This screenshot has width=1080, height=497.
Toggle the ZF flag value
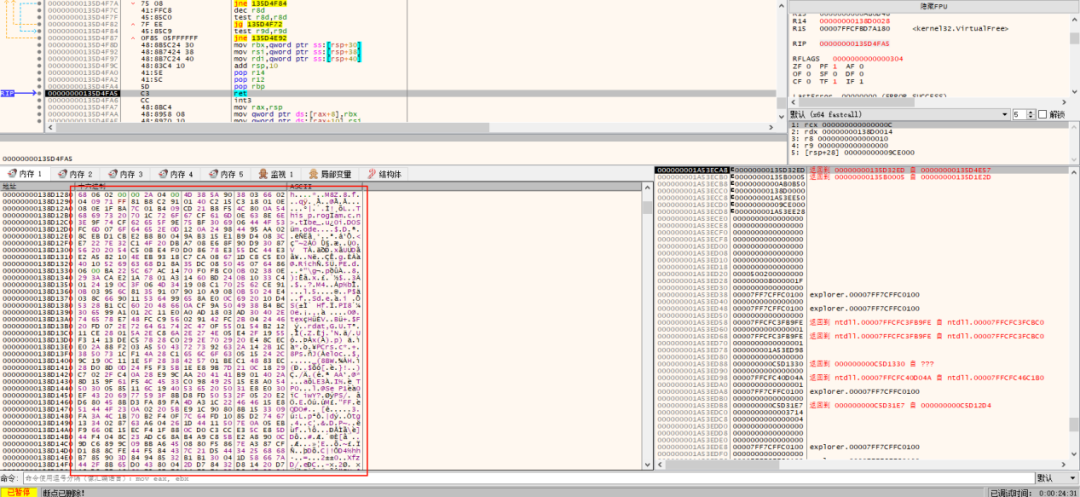click(x=809, y=66)
